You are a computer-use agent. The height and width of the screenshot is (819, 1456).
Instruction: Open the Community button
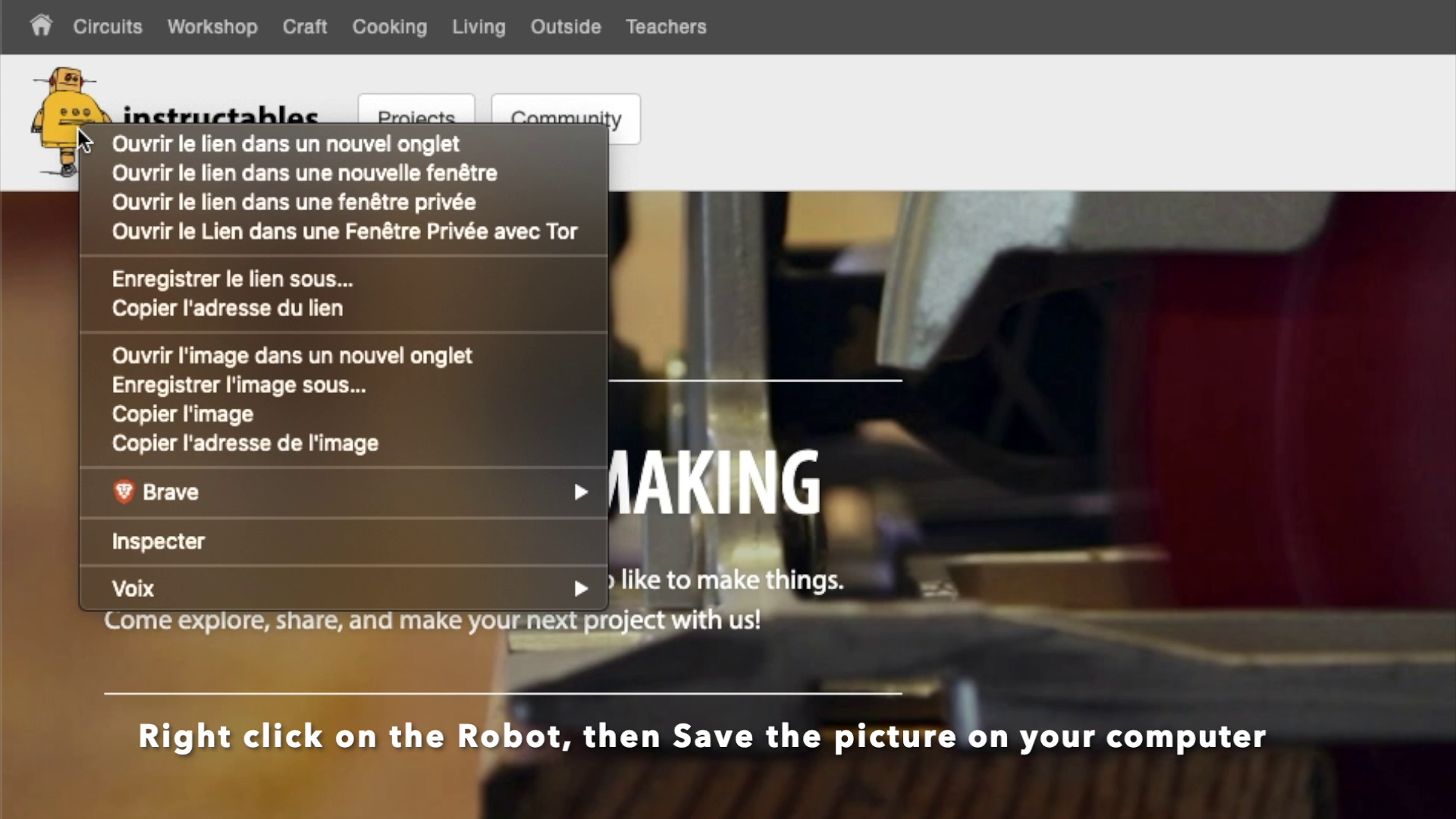566,108
